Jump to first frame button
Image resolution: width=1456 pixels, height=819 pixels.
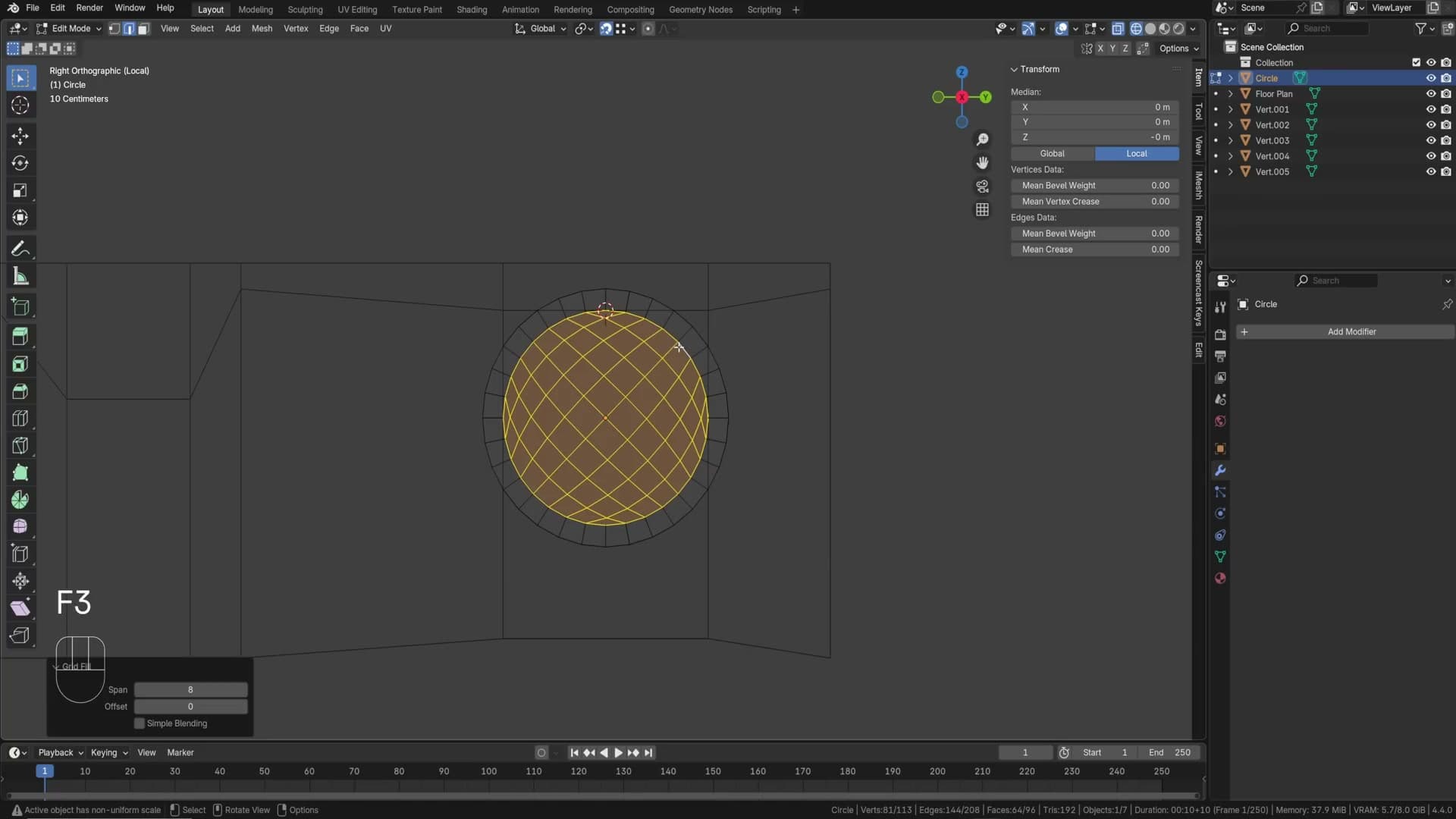coord(574,753)
